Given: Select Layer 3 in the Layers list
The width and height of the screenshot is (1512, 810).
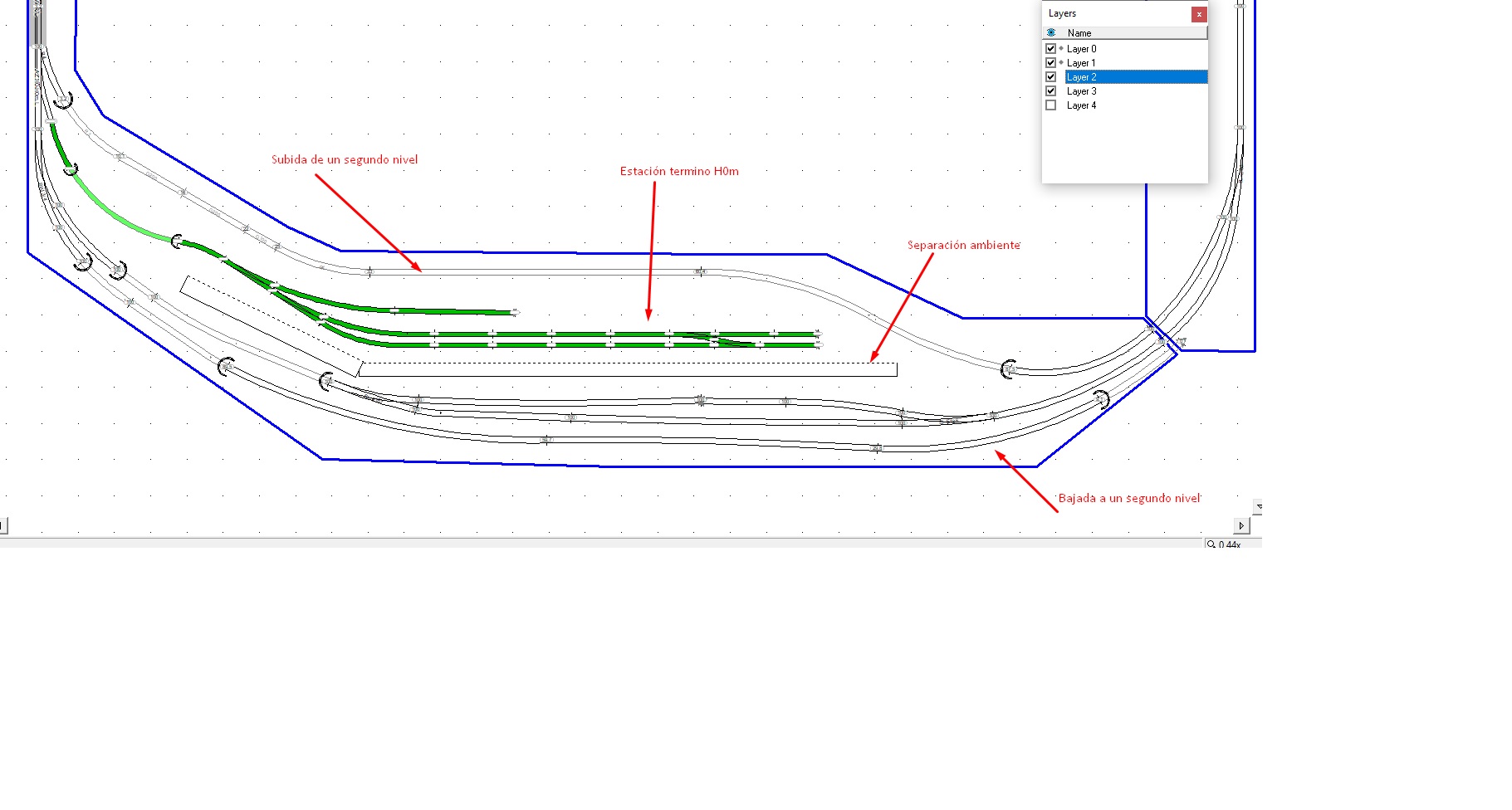Looking at the screenshot, I should pos(1081,91).
